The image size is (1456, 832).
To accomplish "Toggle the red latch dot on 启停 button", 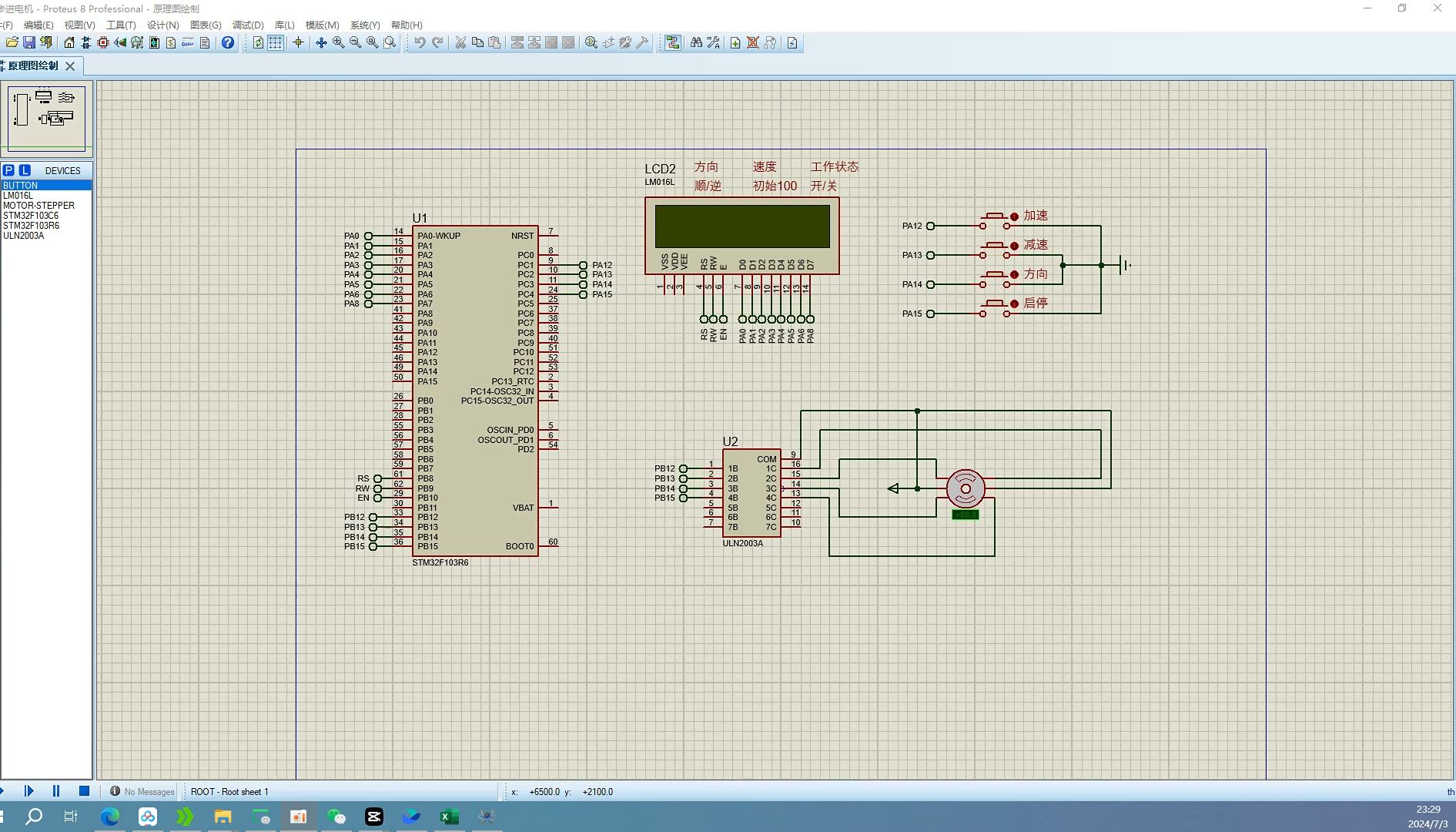I will click(1015, 304).
